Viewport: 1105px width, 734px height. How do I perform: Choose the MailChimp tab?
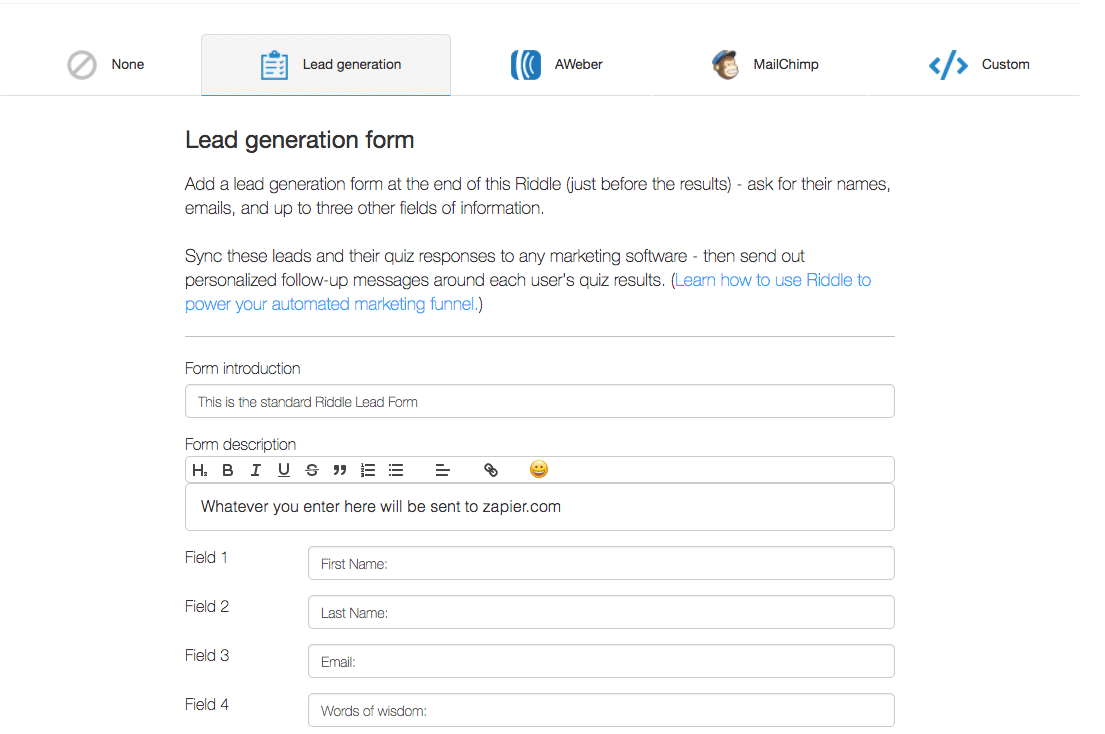[x=765, y=65]
